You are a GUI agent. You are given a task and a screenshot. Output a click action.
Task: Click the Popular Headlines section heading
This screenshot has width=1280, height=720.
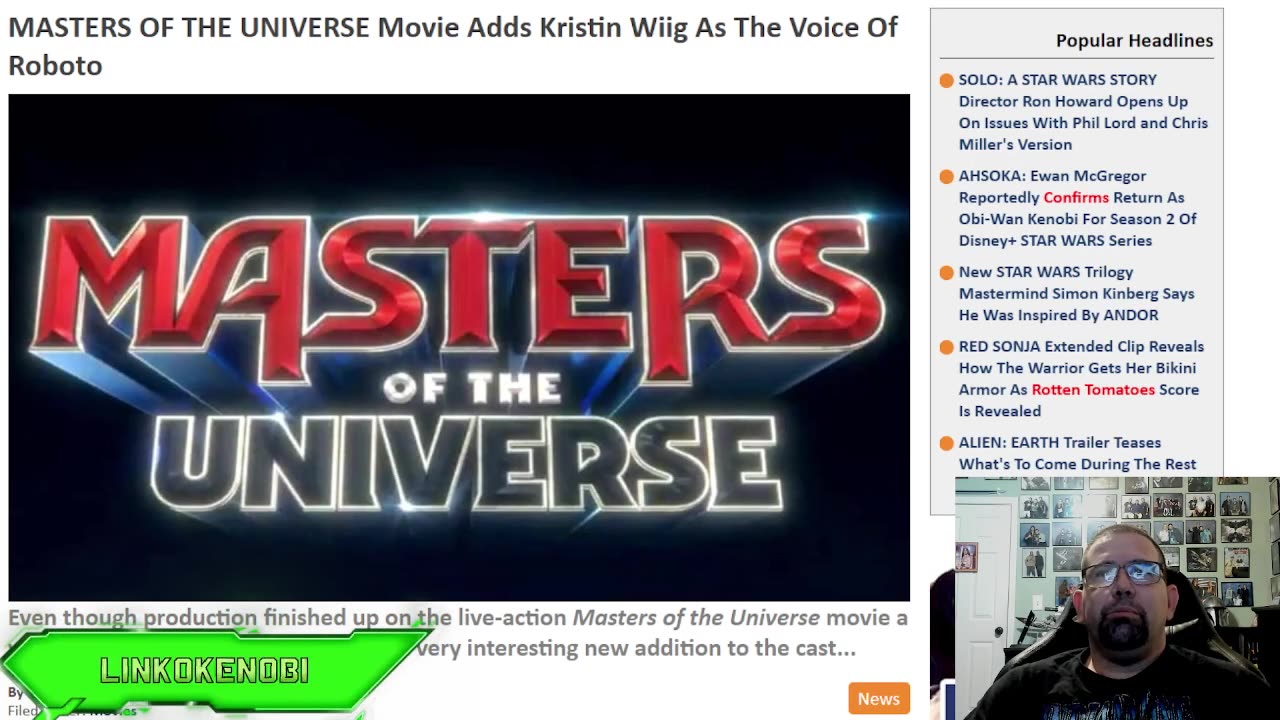(x=1134, y=40)
